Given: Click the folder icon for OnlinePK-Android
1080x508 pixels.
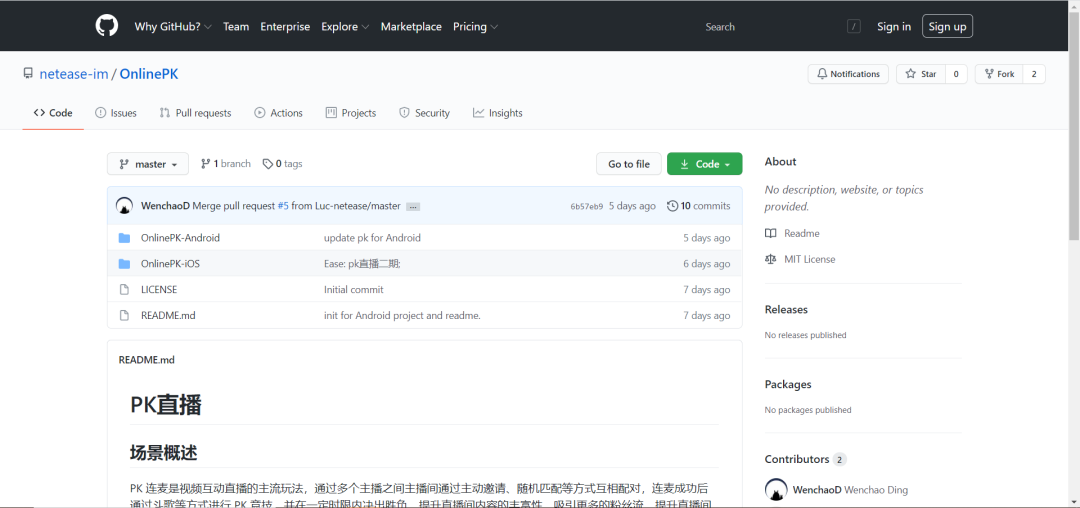Looking at the screenshot, I should coord(124,237).
